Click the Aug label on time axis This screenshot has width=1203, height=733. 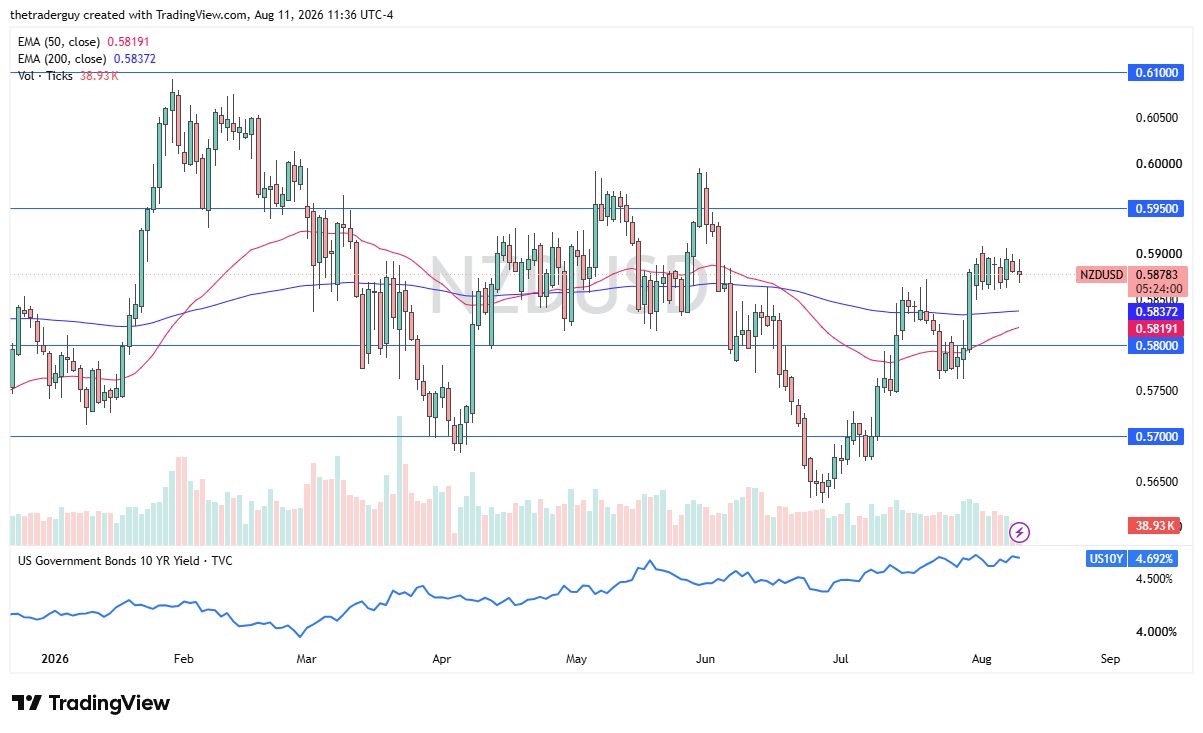(980, 660)
